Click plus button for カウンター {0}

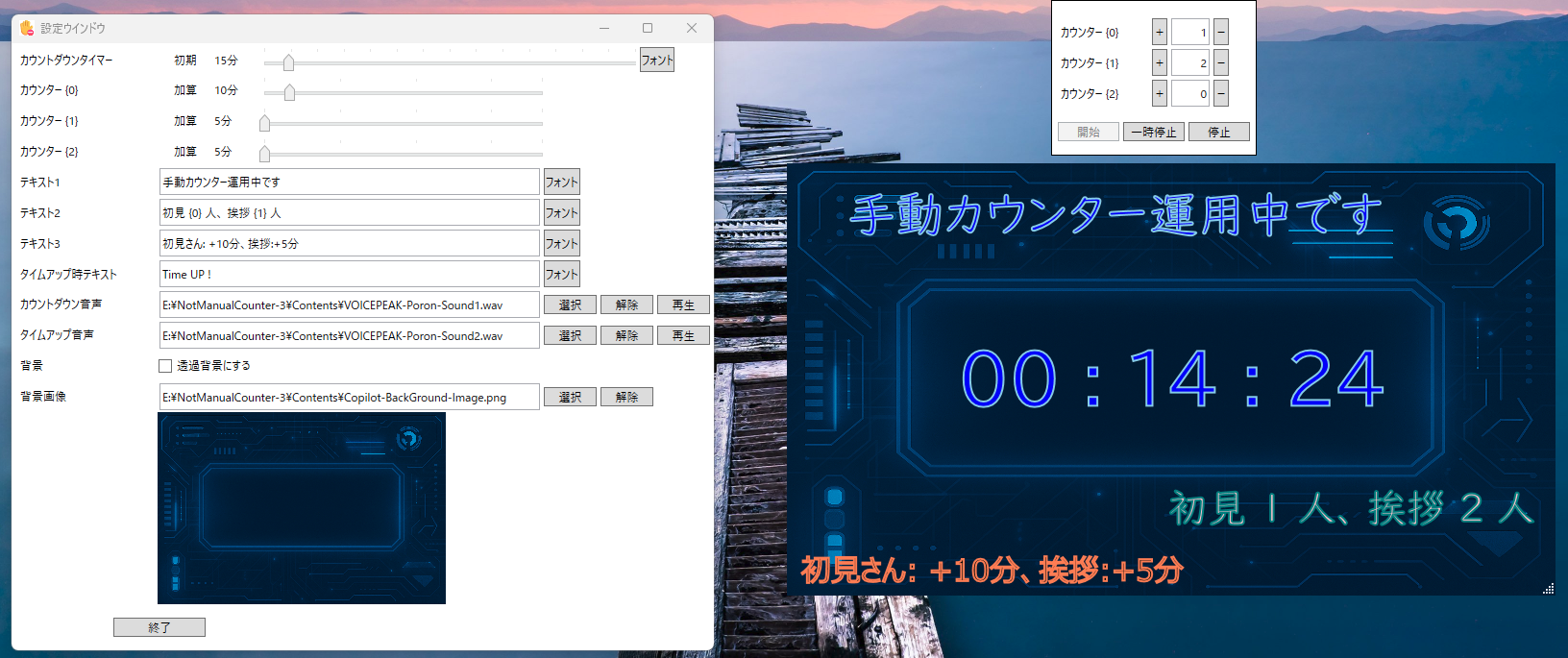(x=1160, y=33)
